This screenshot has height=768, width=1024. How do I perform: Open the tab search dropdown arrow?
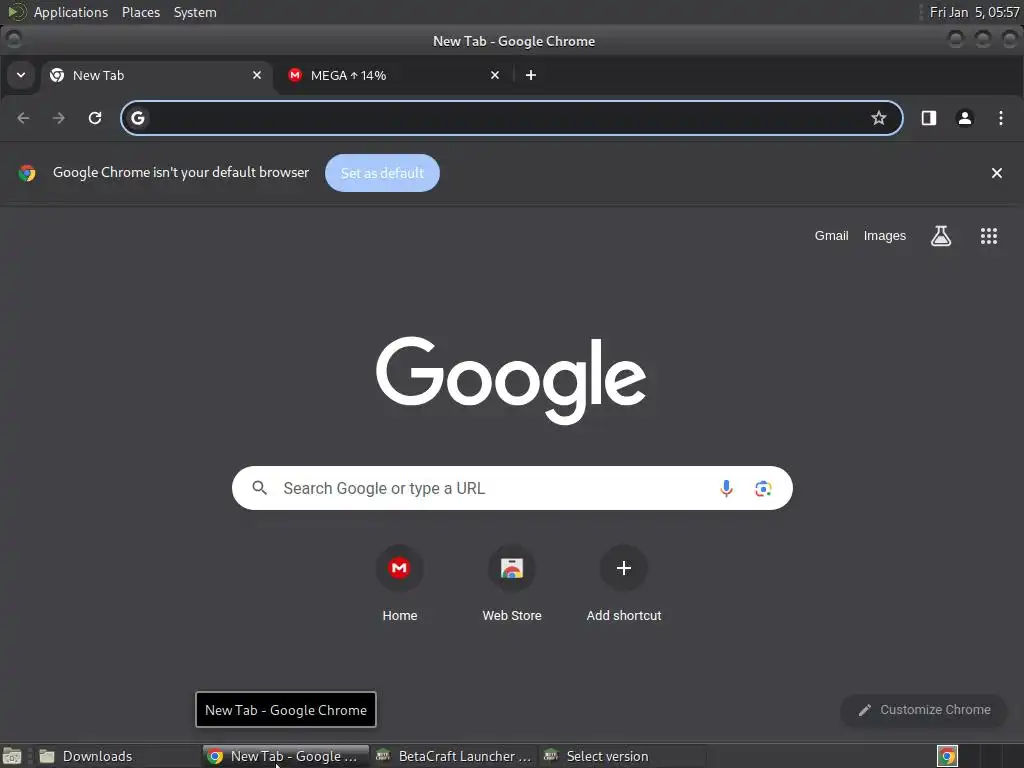21,75
